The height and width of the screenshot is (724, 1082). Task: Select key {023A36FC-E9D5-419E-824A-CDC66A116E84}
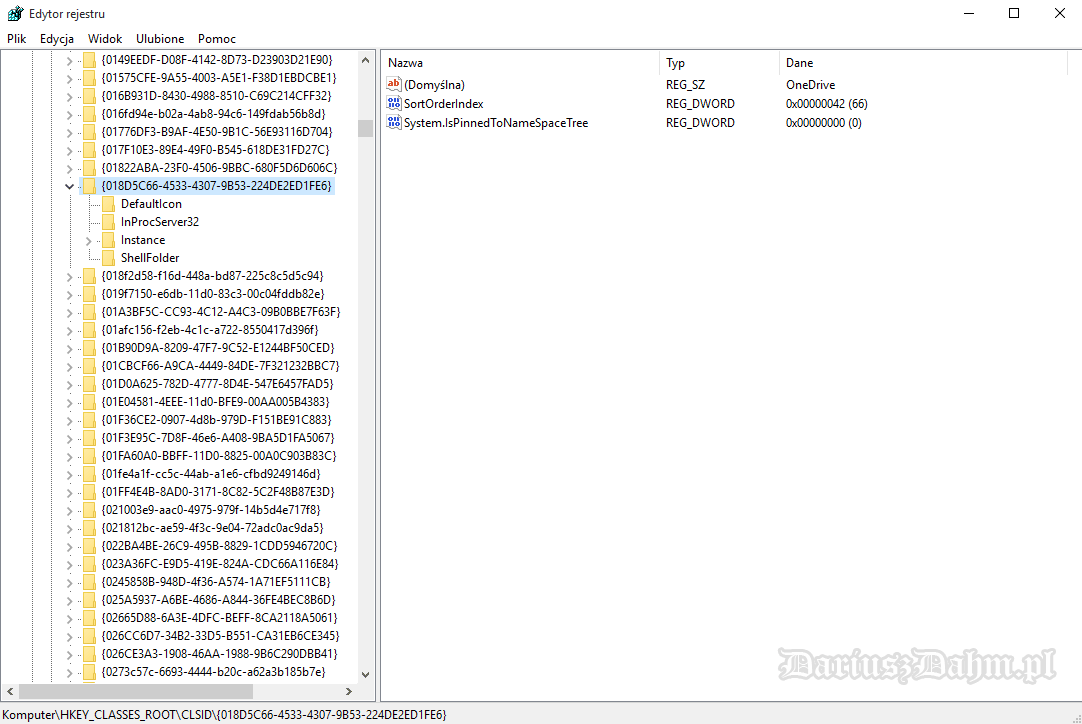point(220,563)
